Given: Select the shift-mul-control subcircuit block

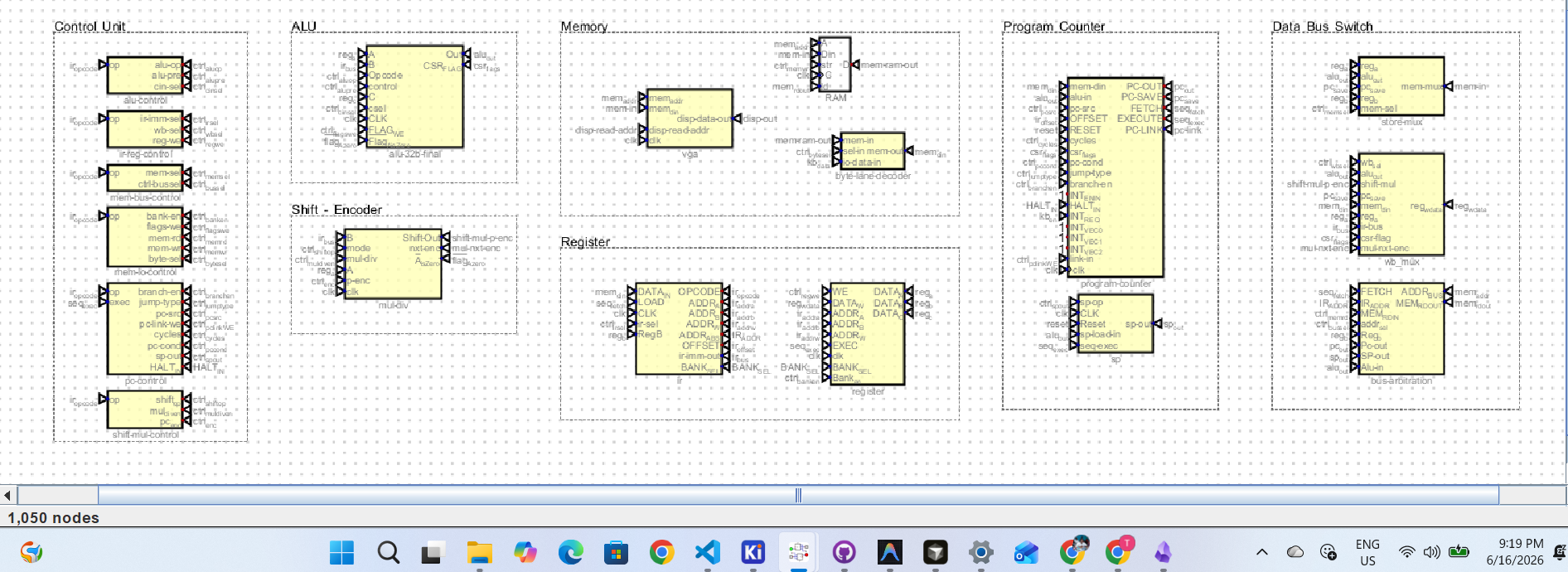Looking at the screenshot, I should (145, 410).
